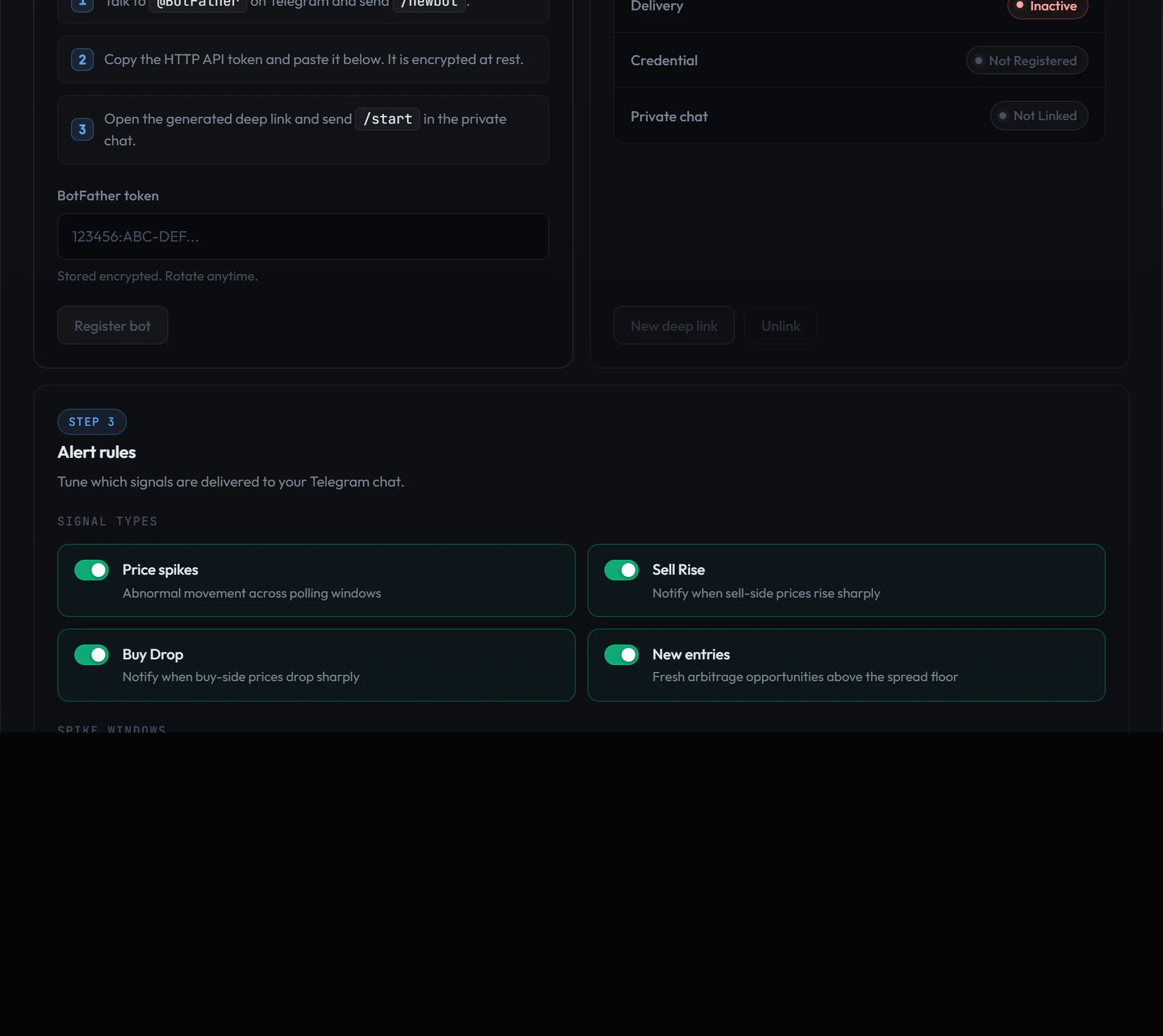Toggle the New entries signal switch
The image size is (1163, 1036).
pos(622,655)
